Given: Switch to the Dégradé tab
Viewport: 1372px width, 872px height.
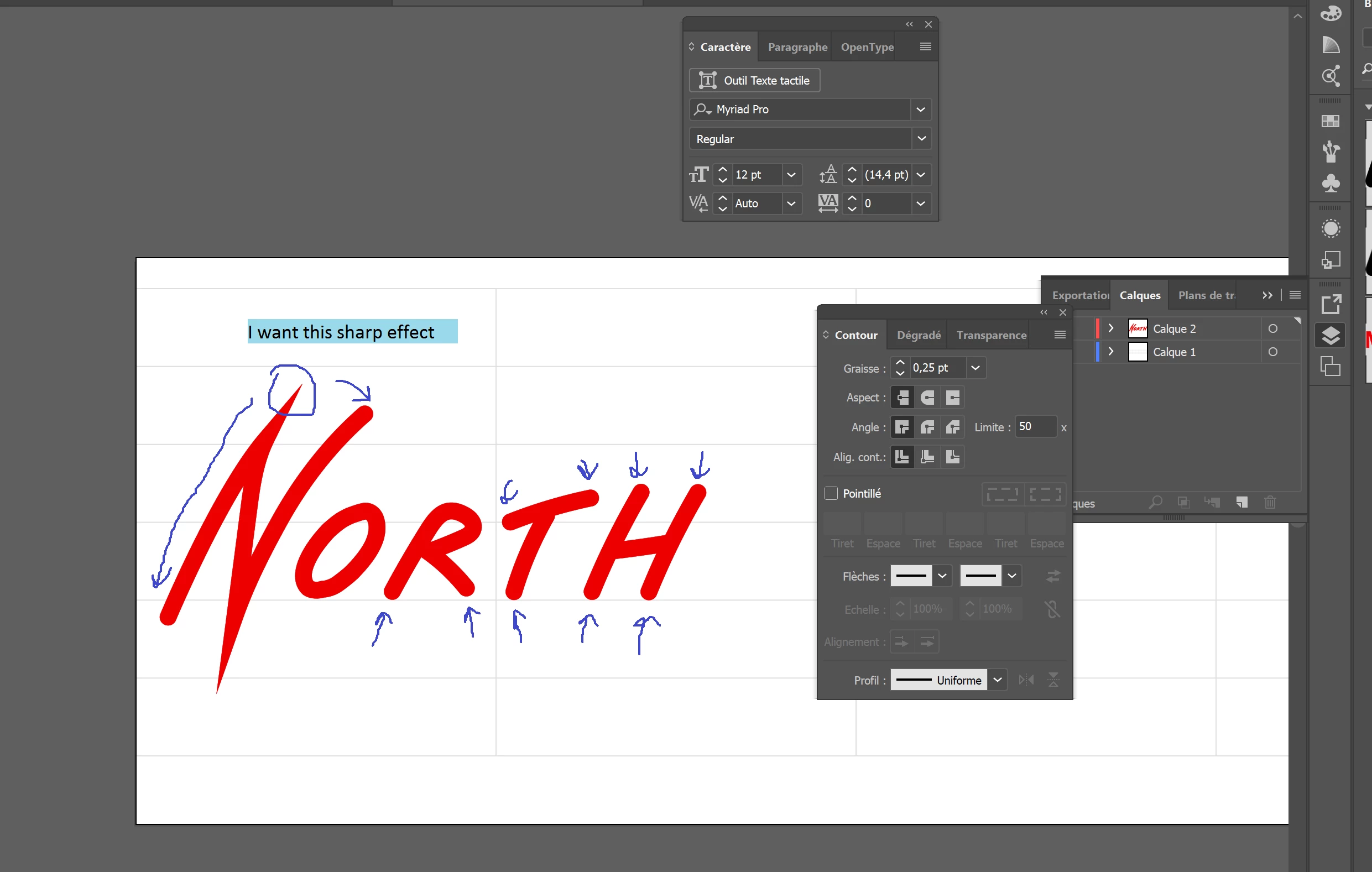Looking at the screenshot, I should pos(918,335).
